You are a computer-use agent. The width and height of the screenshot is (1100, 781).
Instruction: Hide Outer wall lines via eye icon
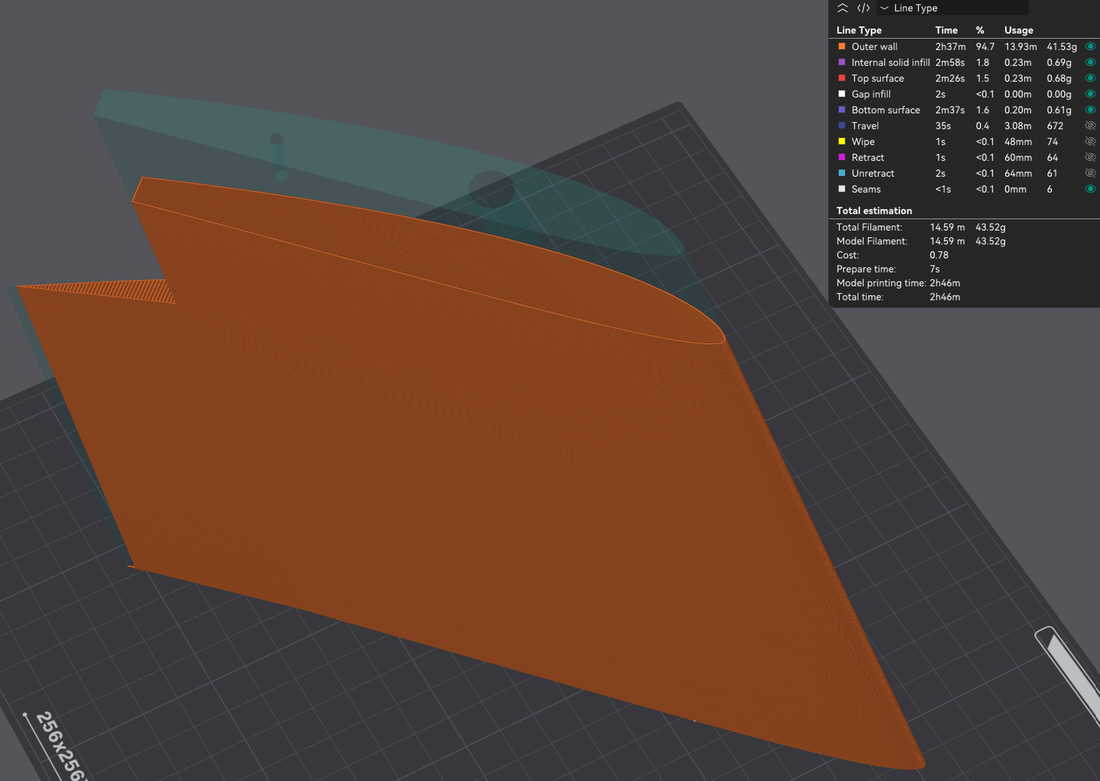[1090, 46]
